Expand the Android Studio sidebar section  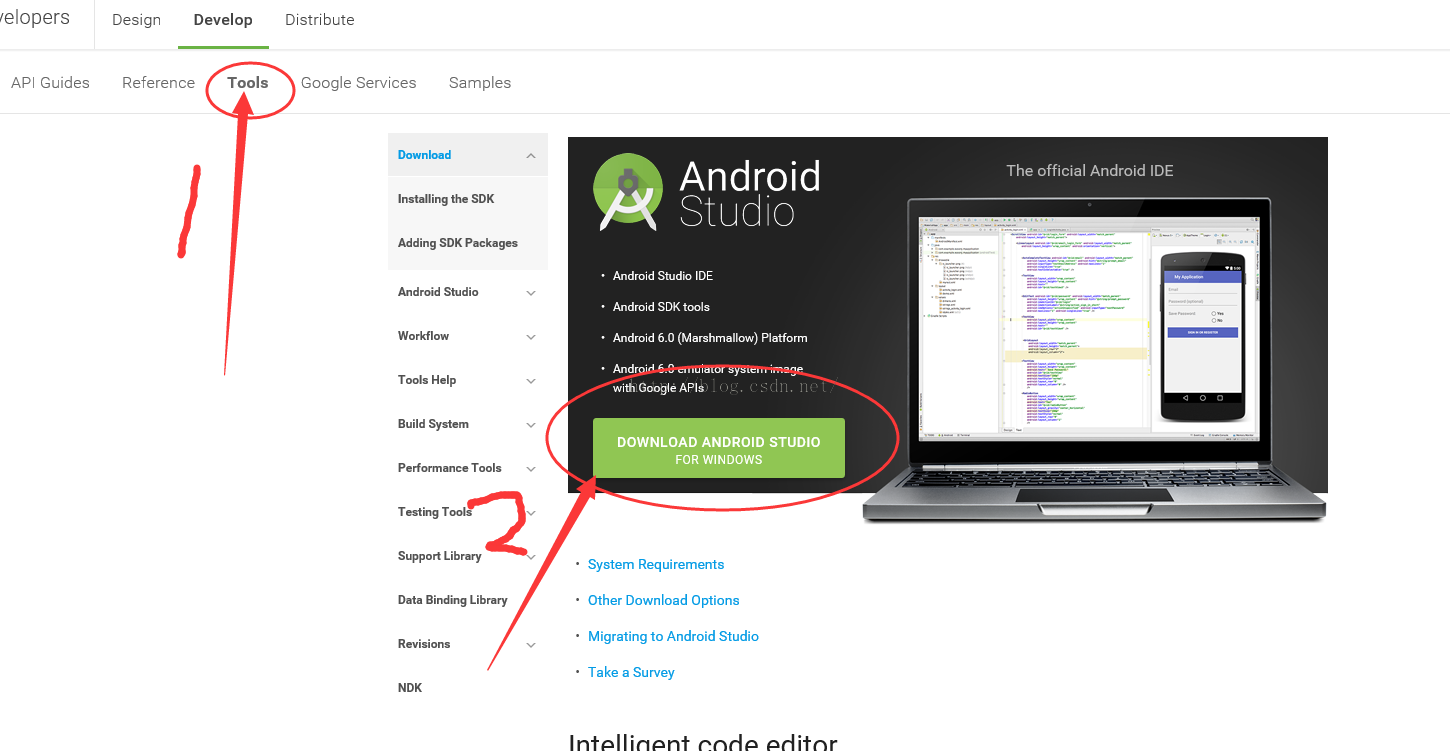click(531, 293)
